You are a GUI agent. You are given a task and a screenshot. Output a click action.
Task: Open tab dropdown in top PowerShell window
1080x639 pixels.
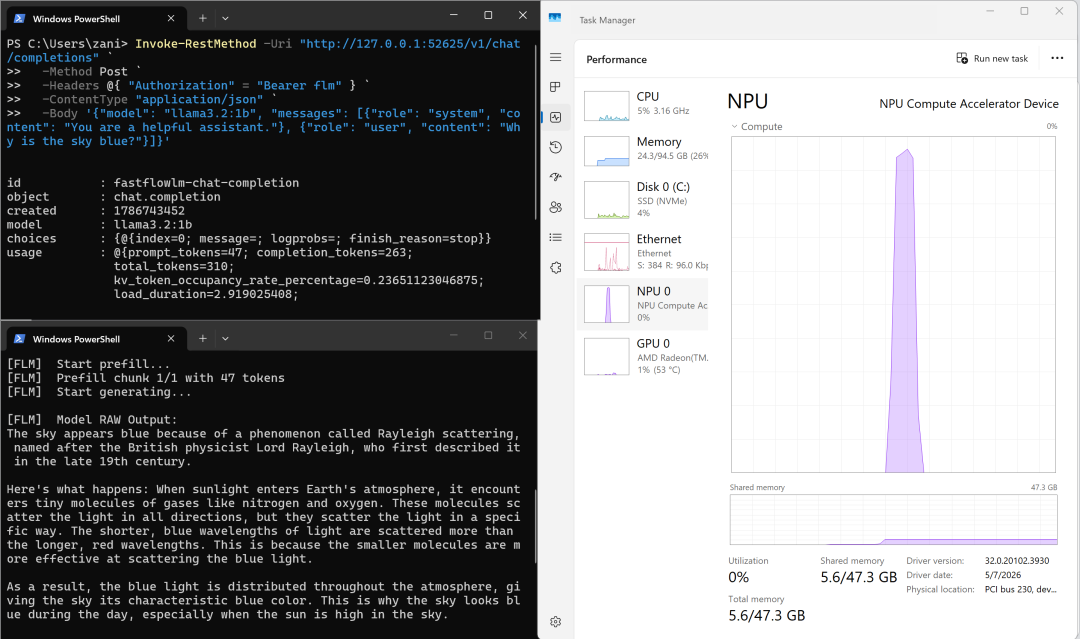(x=225, y=19)
